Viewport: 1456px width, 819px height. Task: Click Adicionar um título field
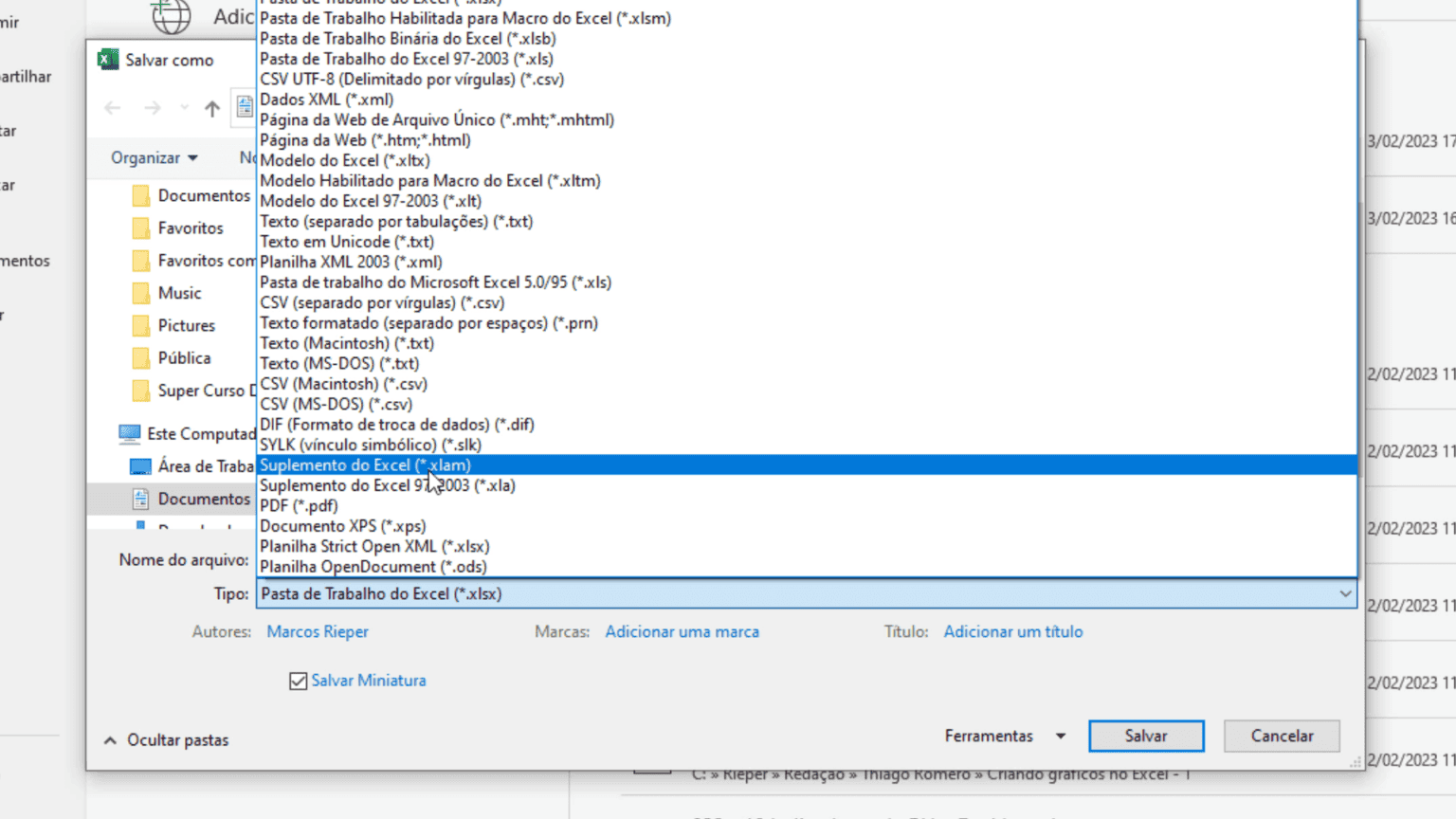1012,632
